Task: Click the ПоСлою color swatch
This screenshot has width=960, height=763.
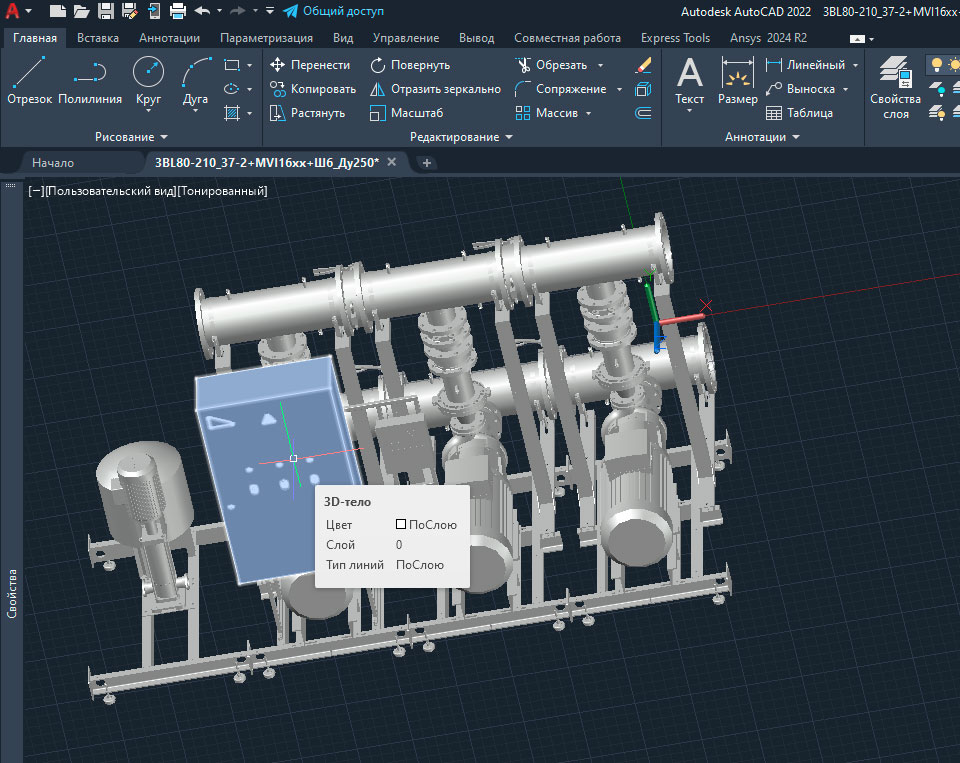Action: (x=401, y=524)
